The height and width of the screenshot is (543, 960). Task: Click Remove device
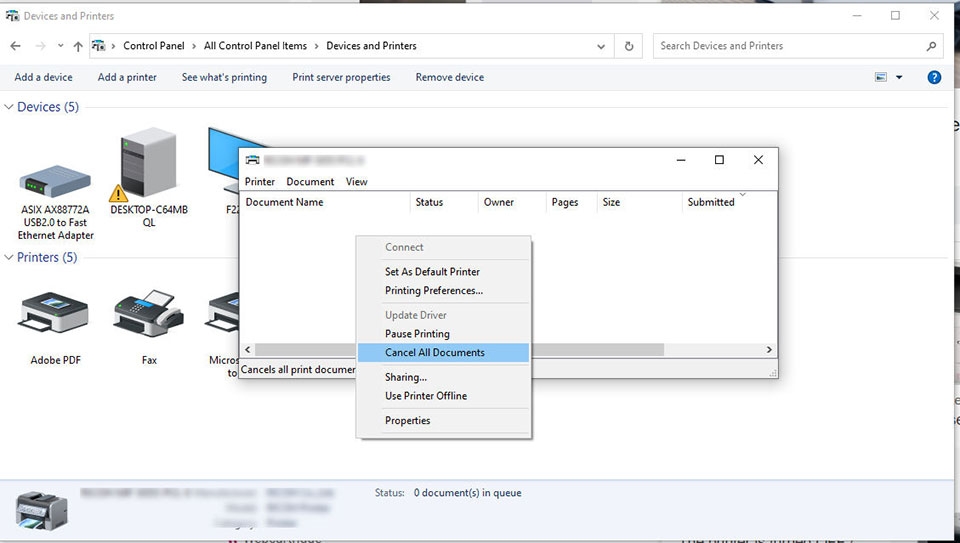[449, 77]
